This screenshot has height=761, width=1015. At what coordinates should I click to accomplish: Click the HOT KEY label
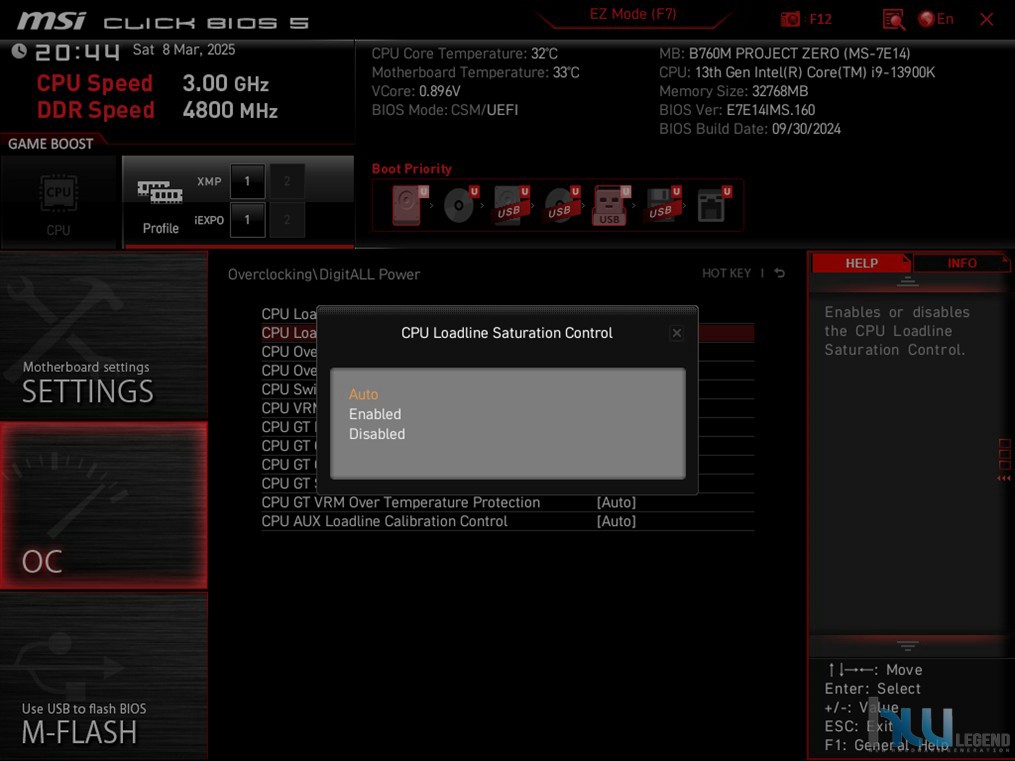coord(726,273)
